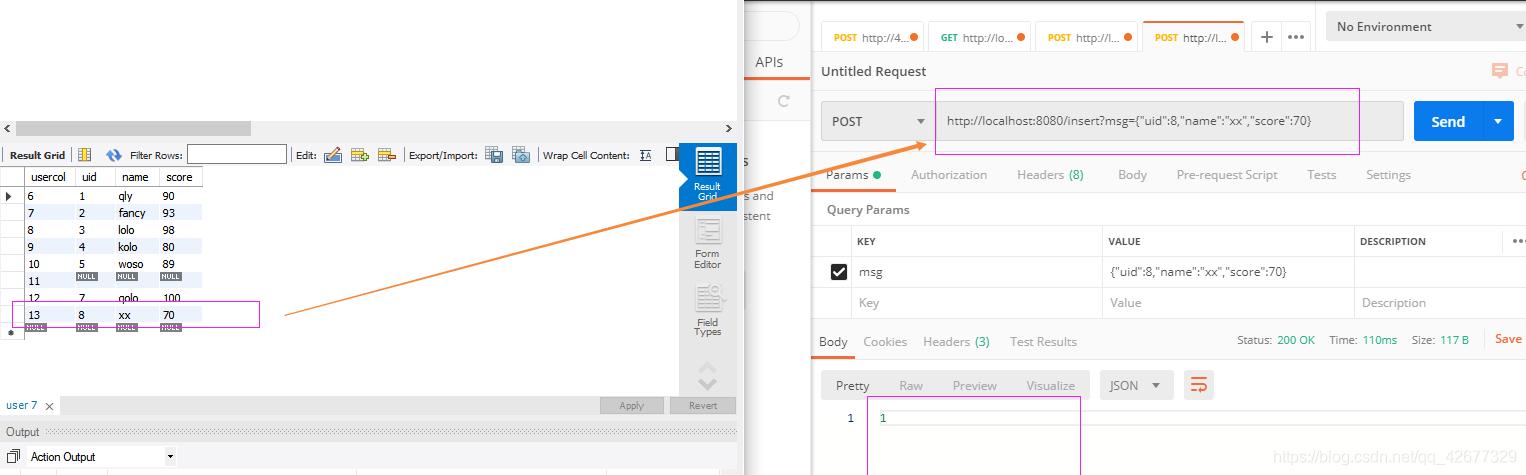Select the active fourth POST request tab

pyautogui.click(x=1196, y=38)
